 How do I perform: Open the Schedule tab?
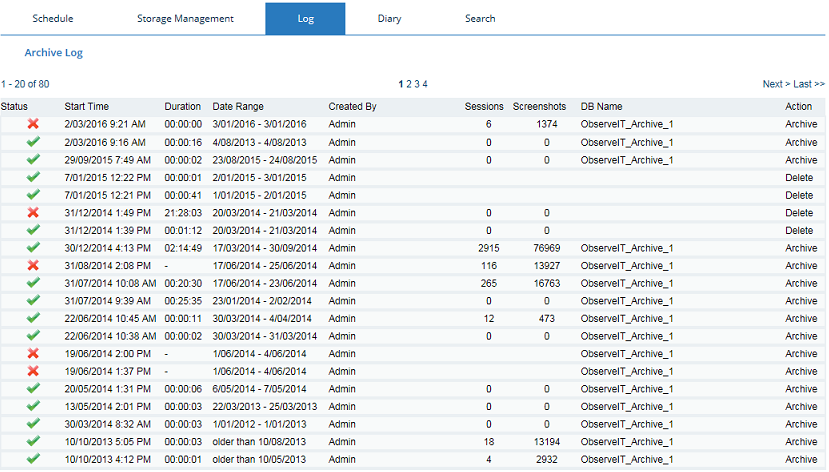(52, 19)
